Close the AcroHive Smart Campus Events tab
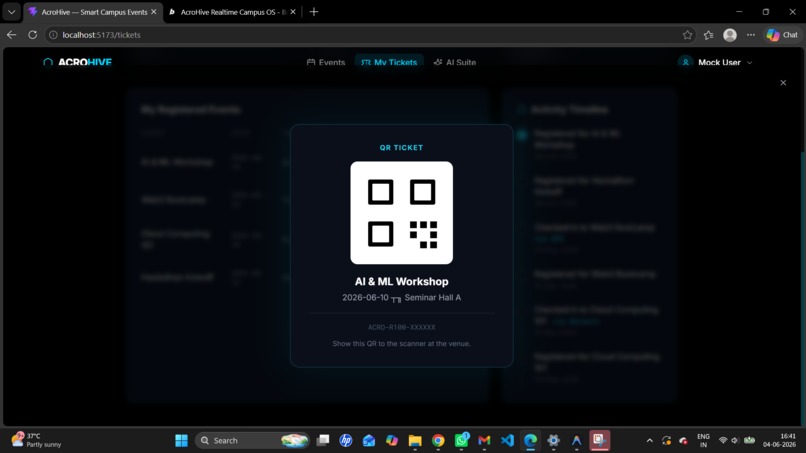 click(x=154, y=12)
